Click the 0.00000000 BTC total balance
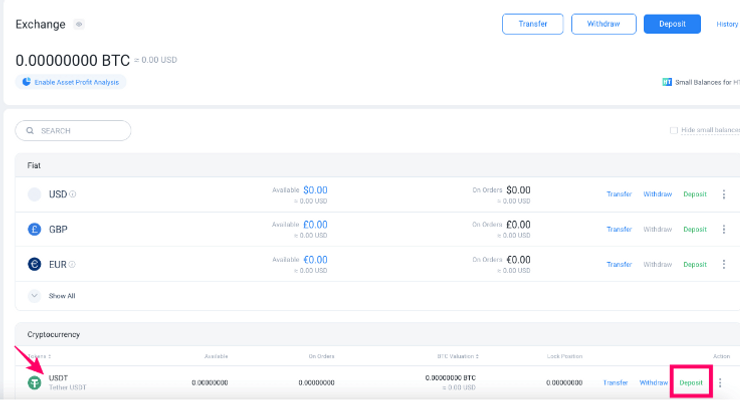This screenshot has width=740, height=402. (x=73, y=60)
